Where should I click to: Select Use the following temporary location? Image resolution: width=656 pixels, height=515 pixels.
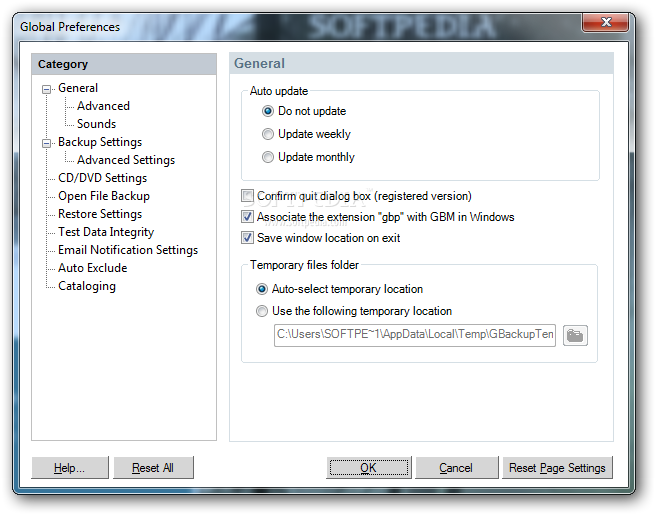click(262, 311)
